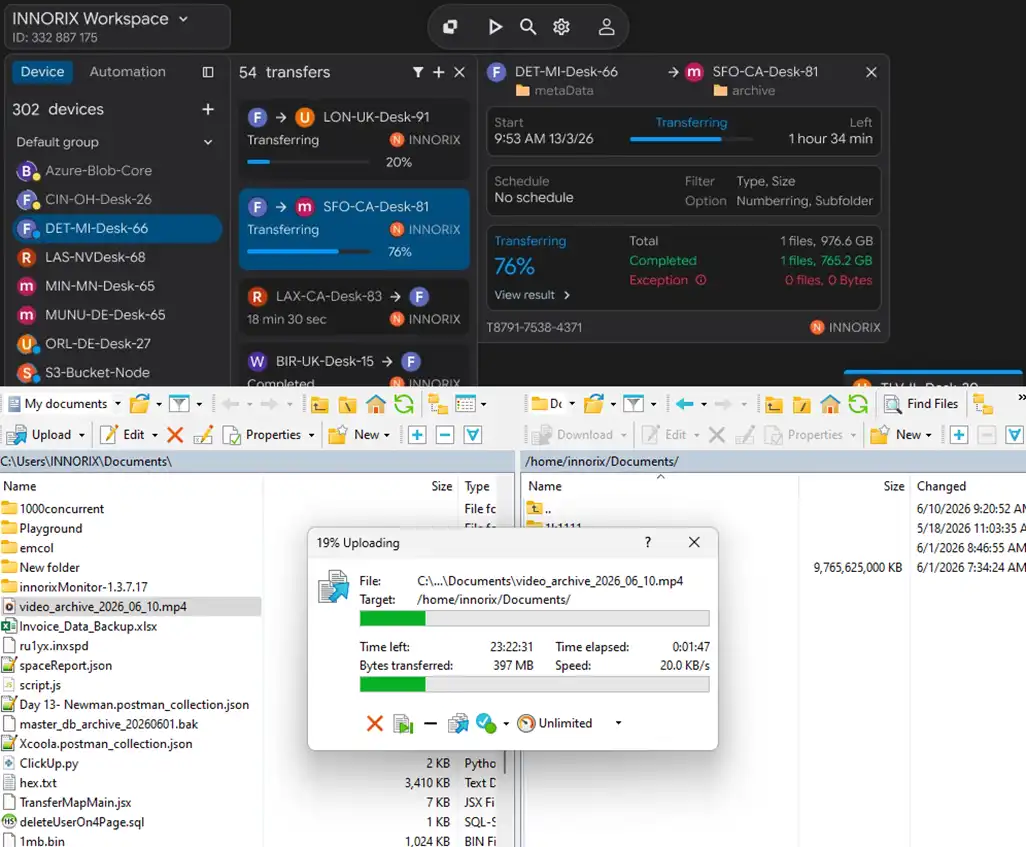Open the local Edit dropdown arrow
The height and width of the screenshot is (847, 1026).
[155, 435]
